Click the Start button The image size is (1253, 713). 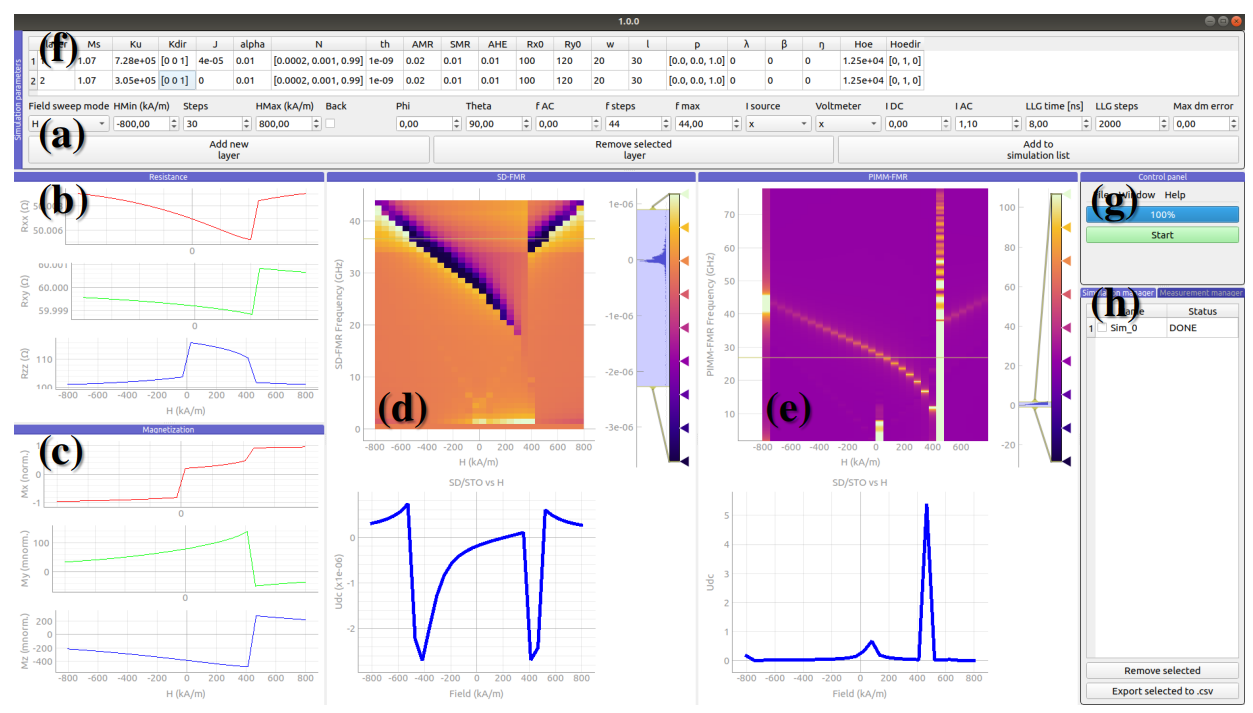pyautogui.click(x=1162, y=235)
